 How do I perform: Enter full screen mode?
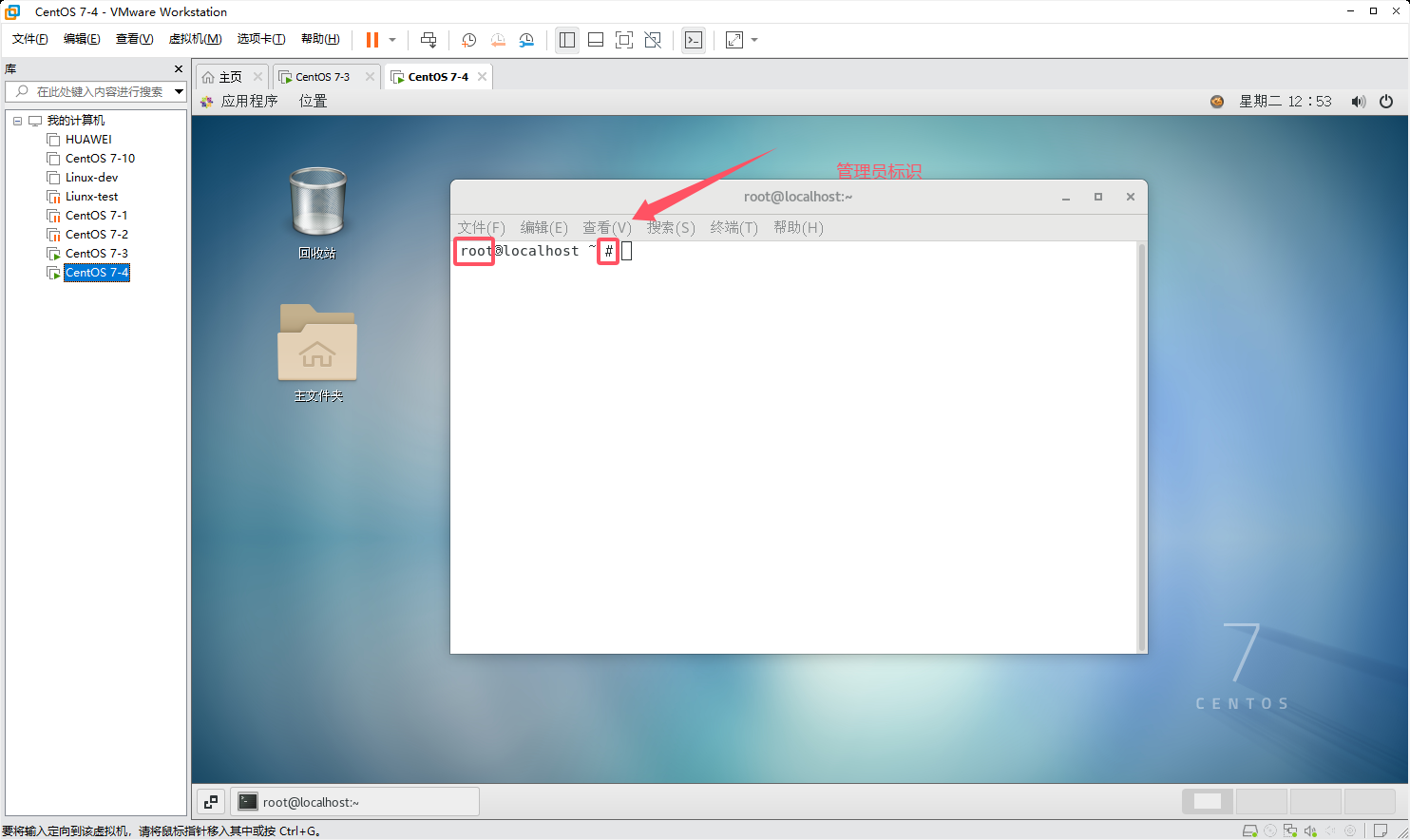624,40
